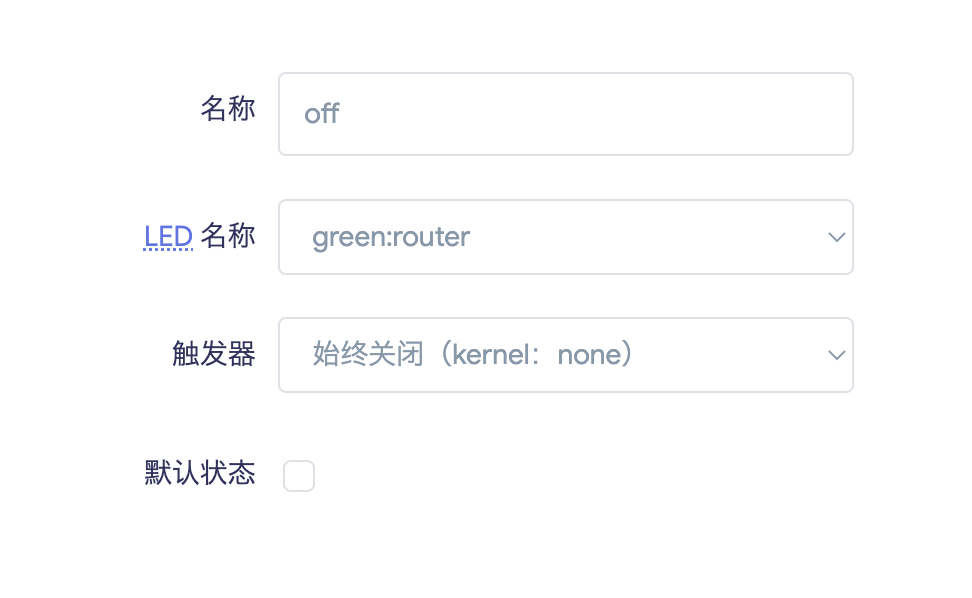Click the 默认状态 label text
Image resolution: width=972 pixels, height=598 pixels.
point(200,473)
